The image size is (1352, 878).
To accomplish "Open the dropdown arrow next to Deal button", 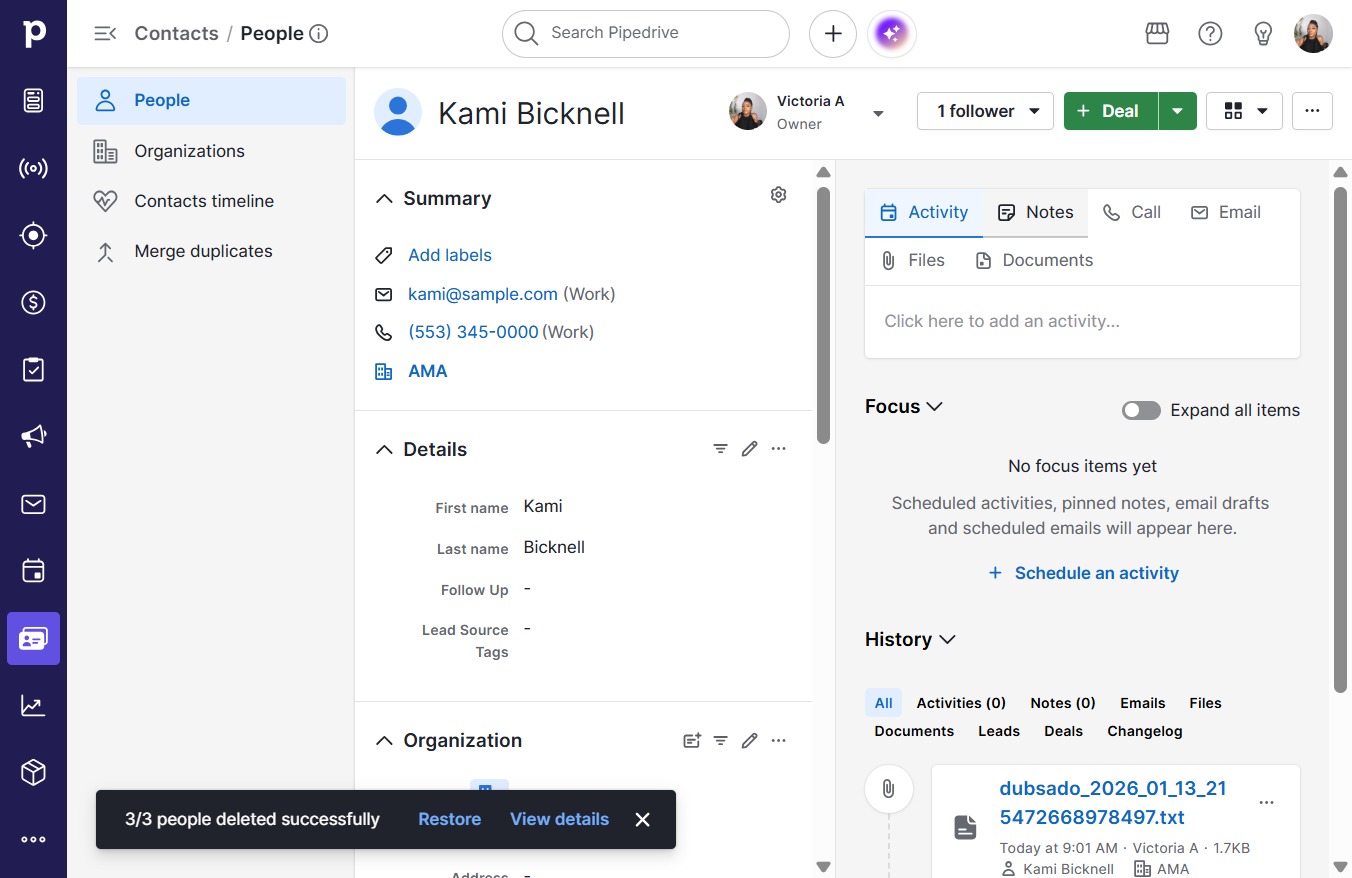I will [x=1178, y=111].
